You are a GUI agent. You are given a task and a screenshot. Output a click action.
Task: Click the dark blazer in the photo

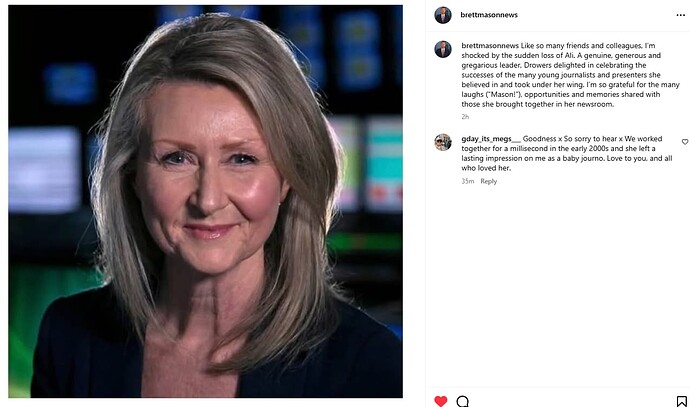point(88,352)
